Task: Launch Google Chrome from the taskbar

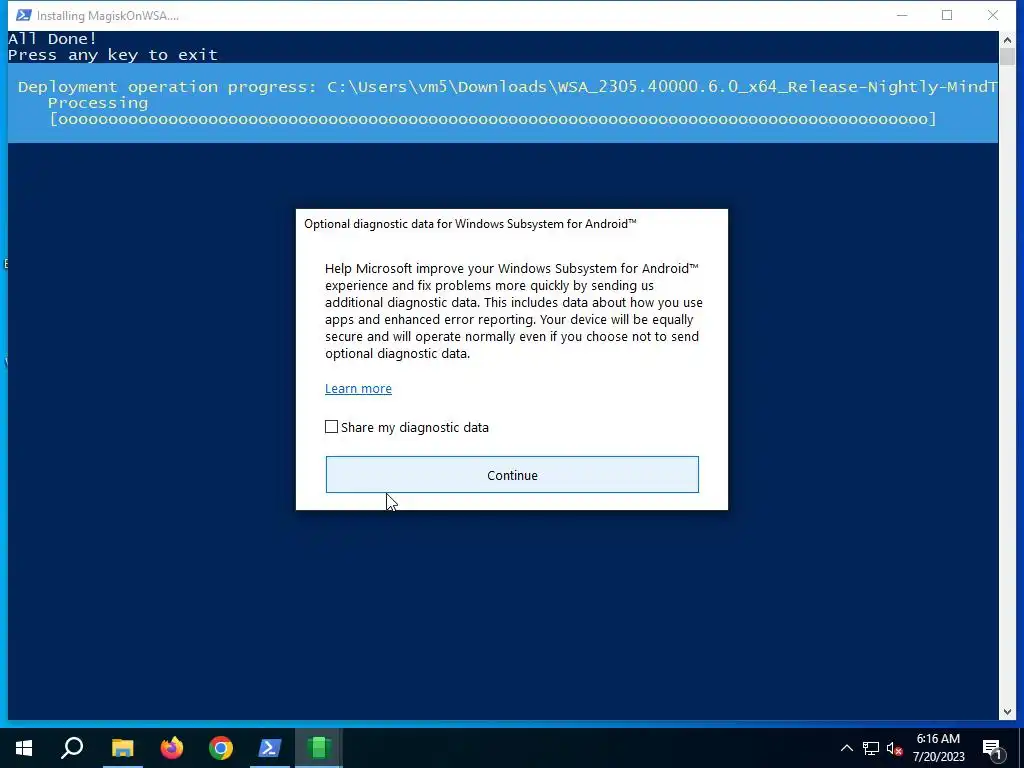Action: (221, 748)
